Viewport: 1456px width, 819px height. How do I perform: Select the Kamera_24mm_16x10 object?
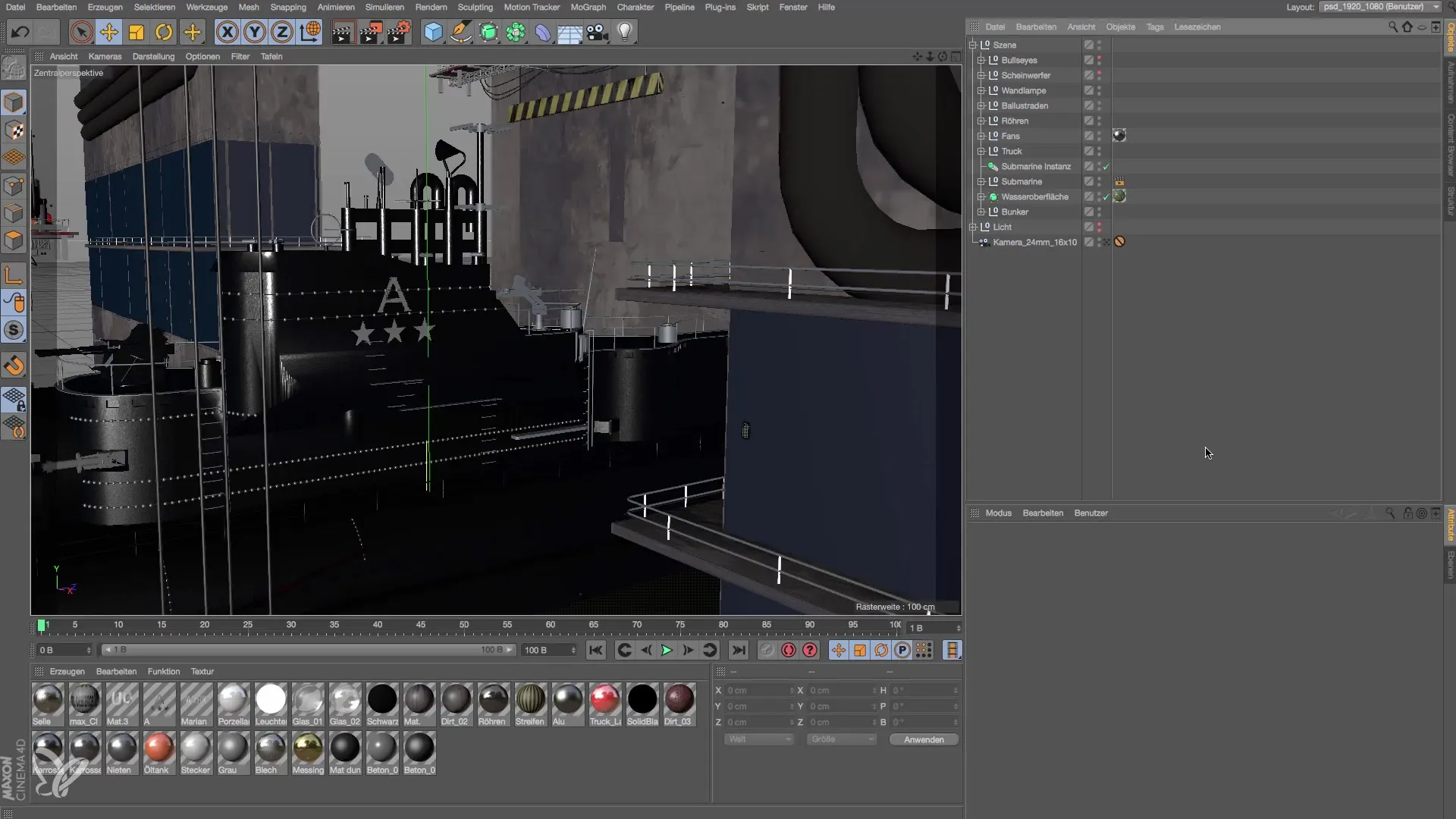click(x=1035, y=242)
